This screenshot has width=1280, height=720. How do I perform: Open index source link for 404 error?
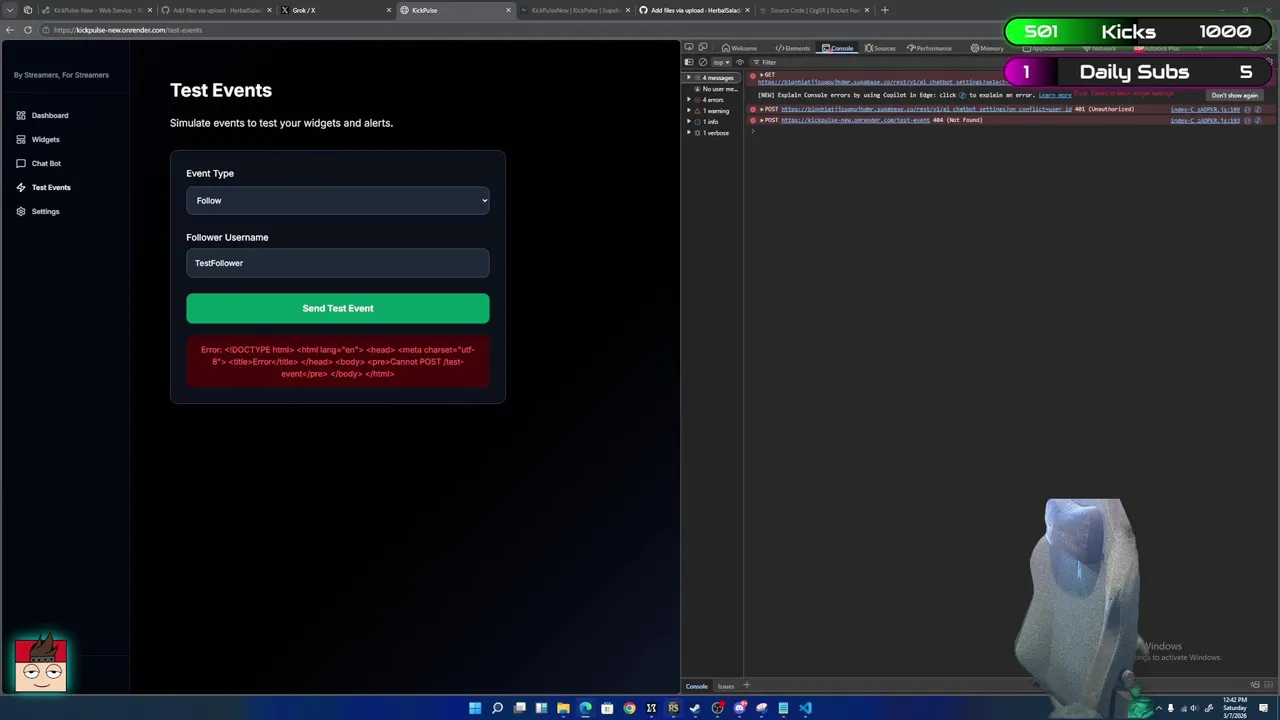click(1205, 120)
